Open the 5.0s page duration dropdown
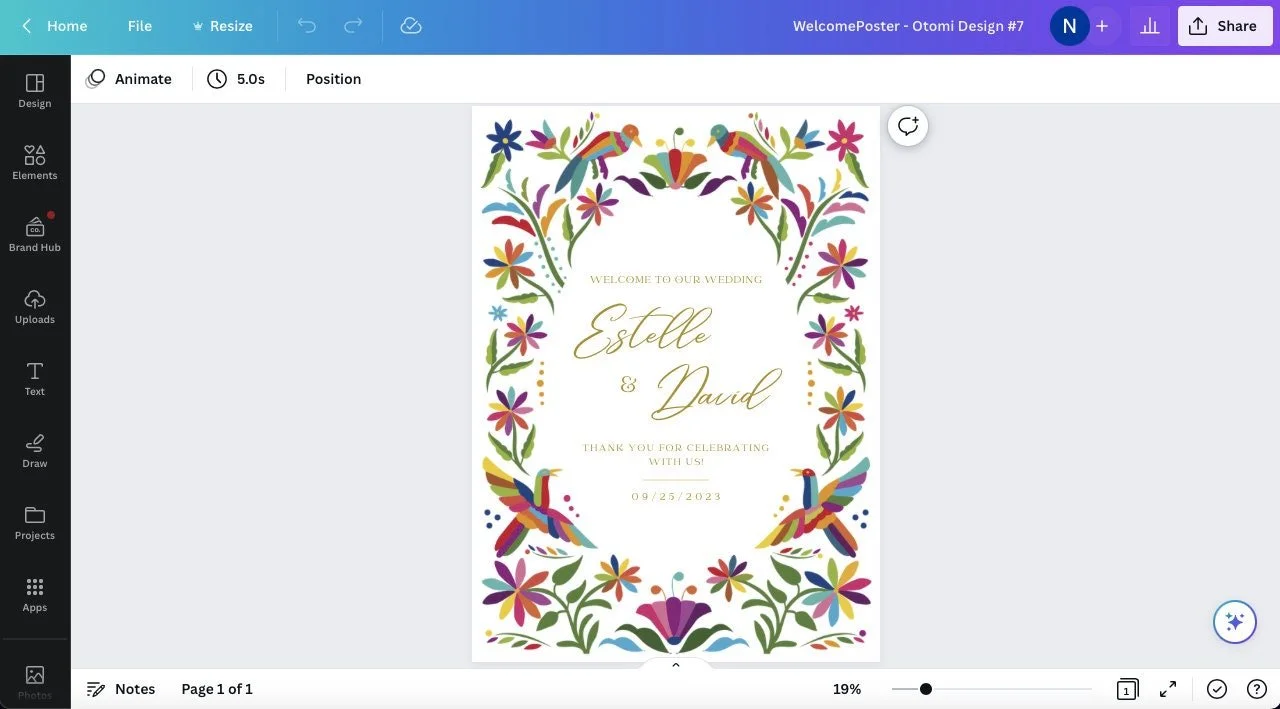The height and width of the screenshot is (709, 1280). 236,79
